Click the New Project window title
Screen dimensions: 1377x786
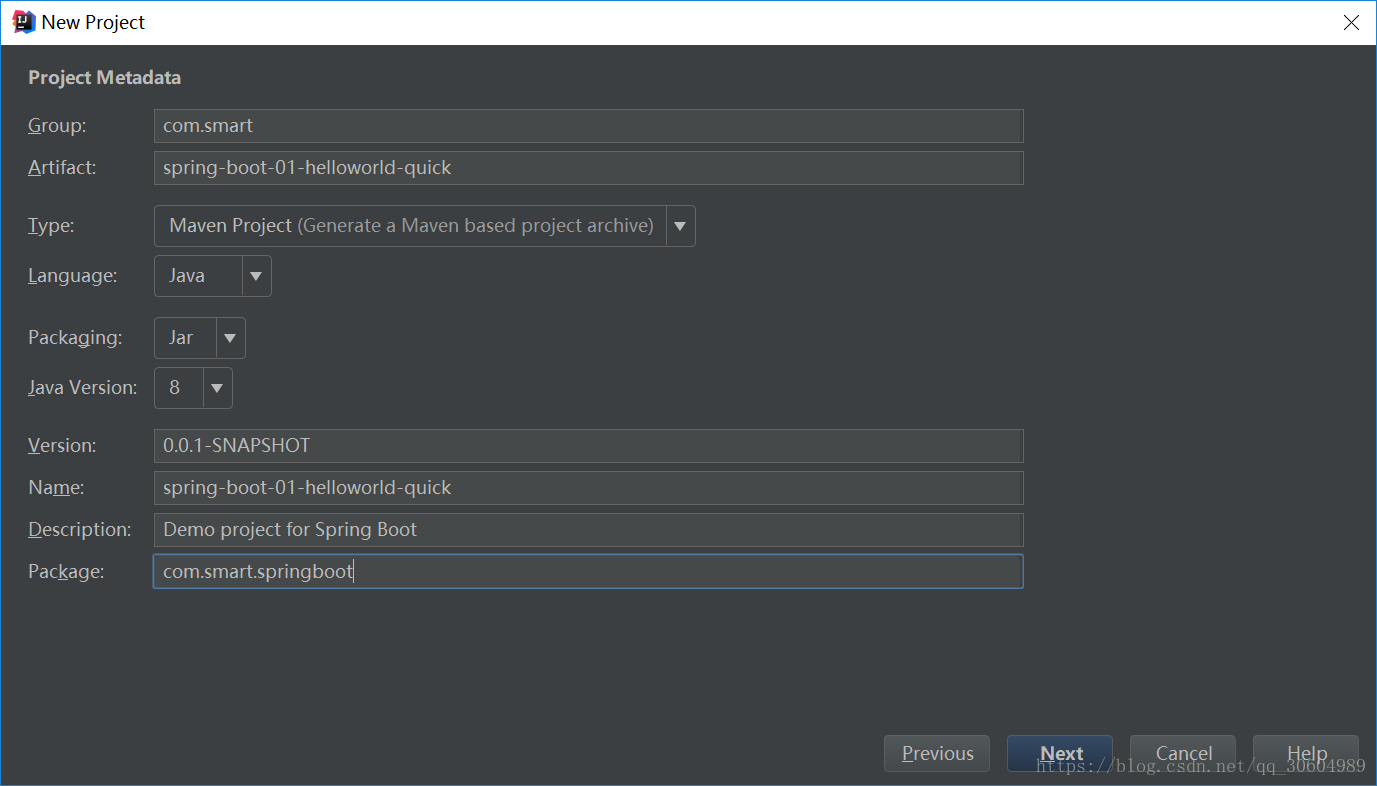tap(93, 22)
